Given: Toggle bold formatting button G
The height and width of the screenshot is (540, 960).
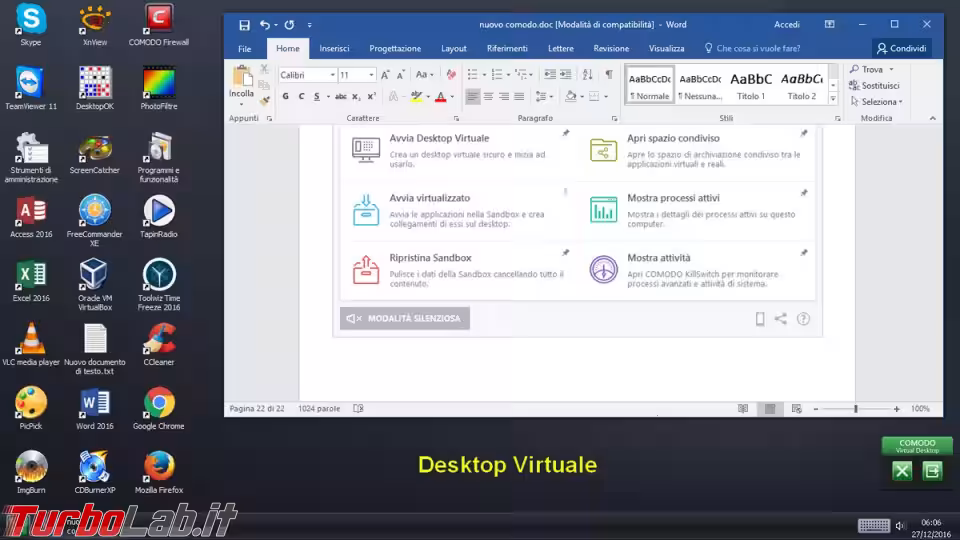Looking at the screenshot, I should pos(285,96).
